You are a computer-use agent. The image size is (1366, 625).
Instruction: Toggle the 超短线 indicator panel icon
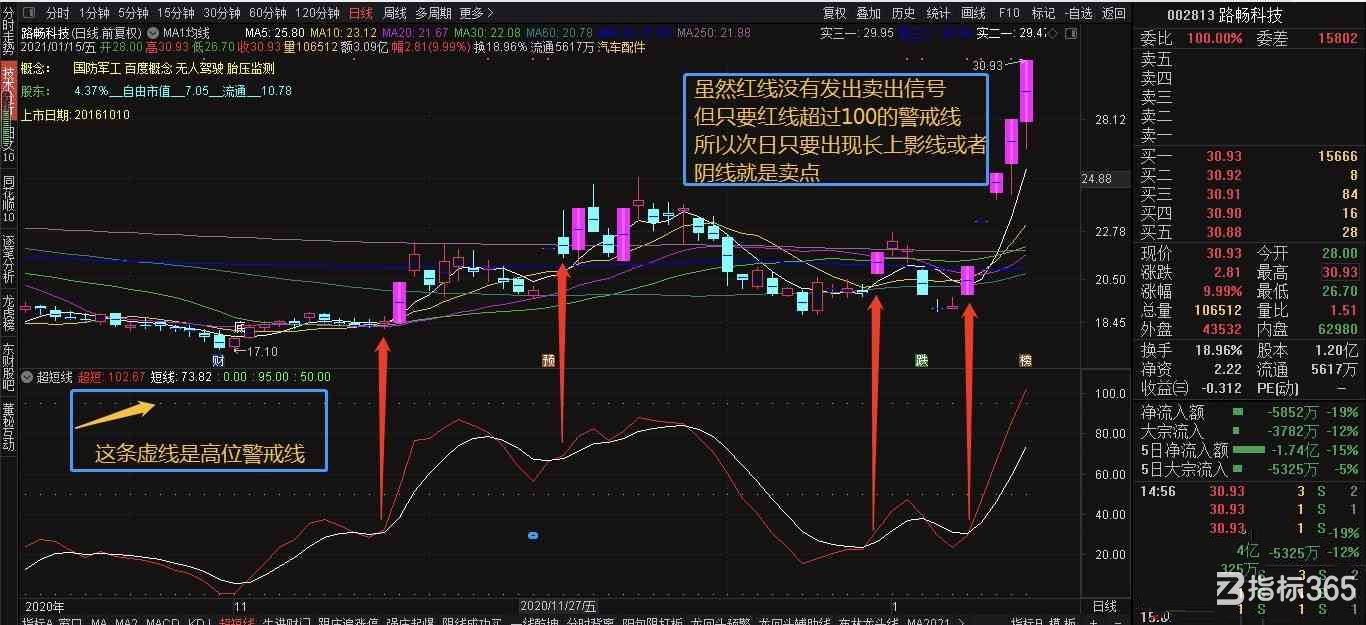click(x=27, y=377)
